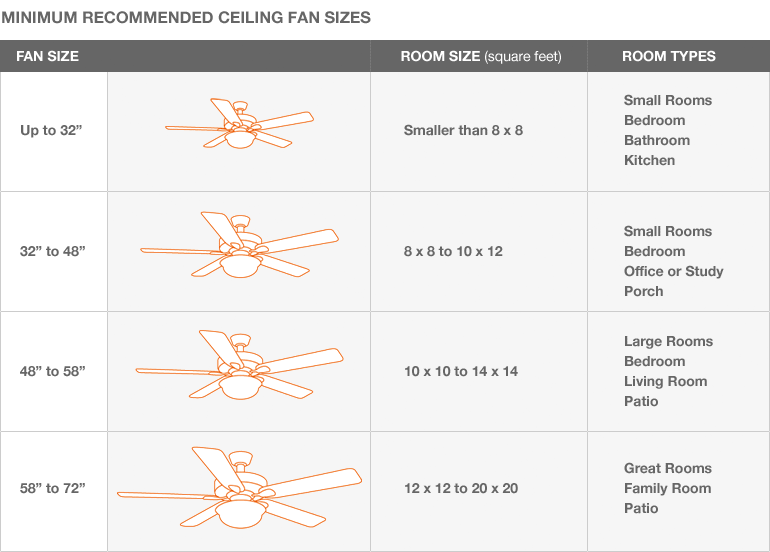
Task: Click the "32" to 48"" size label
Action: 53,251
